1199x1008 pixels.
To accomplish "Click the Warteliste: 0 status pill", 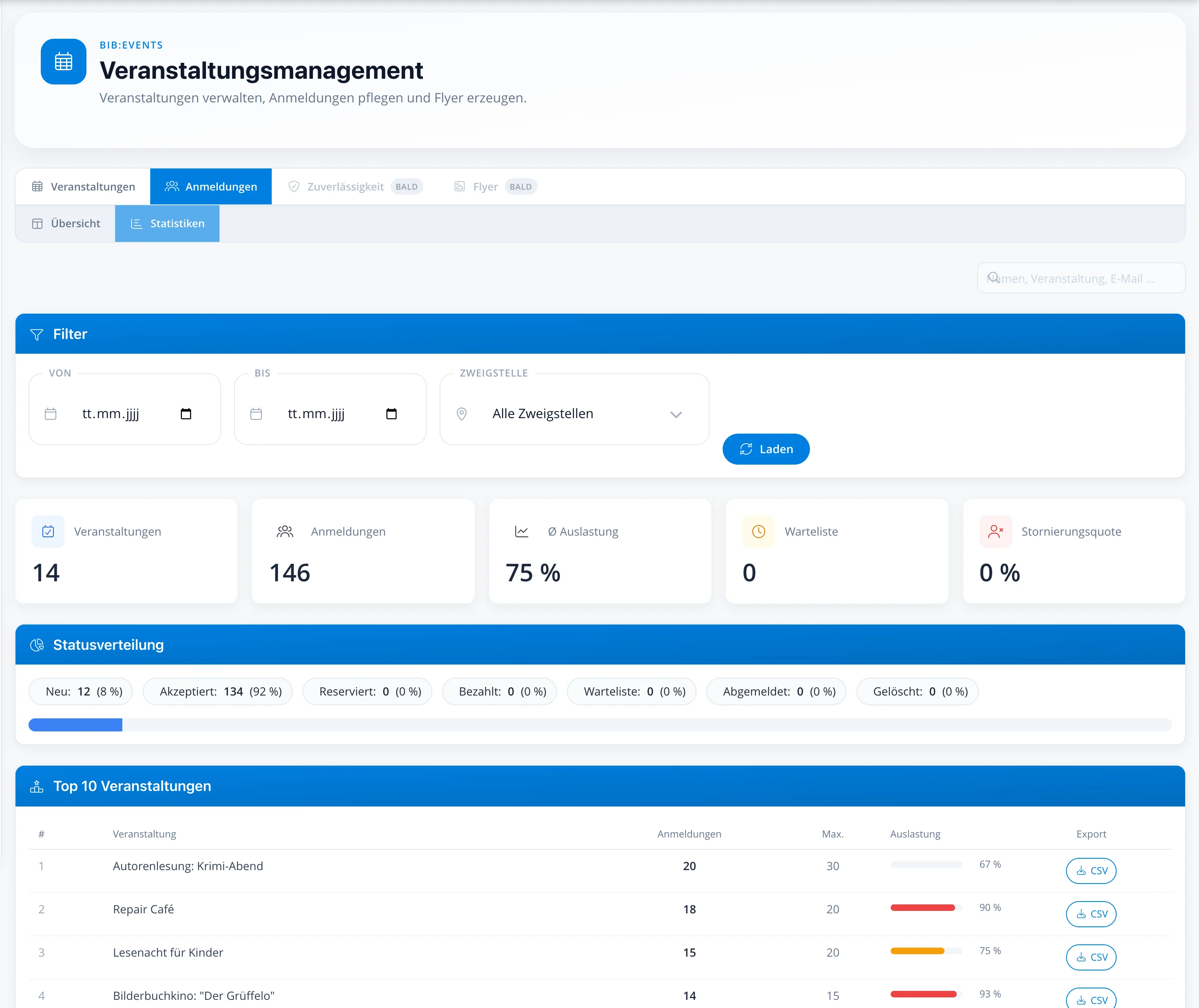I will [631, 691].
